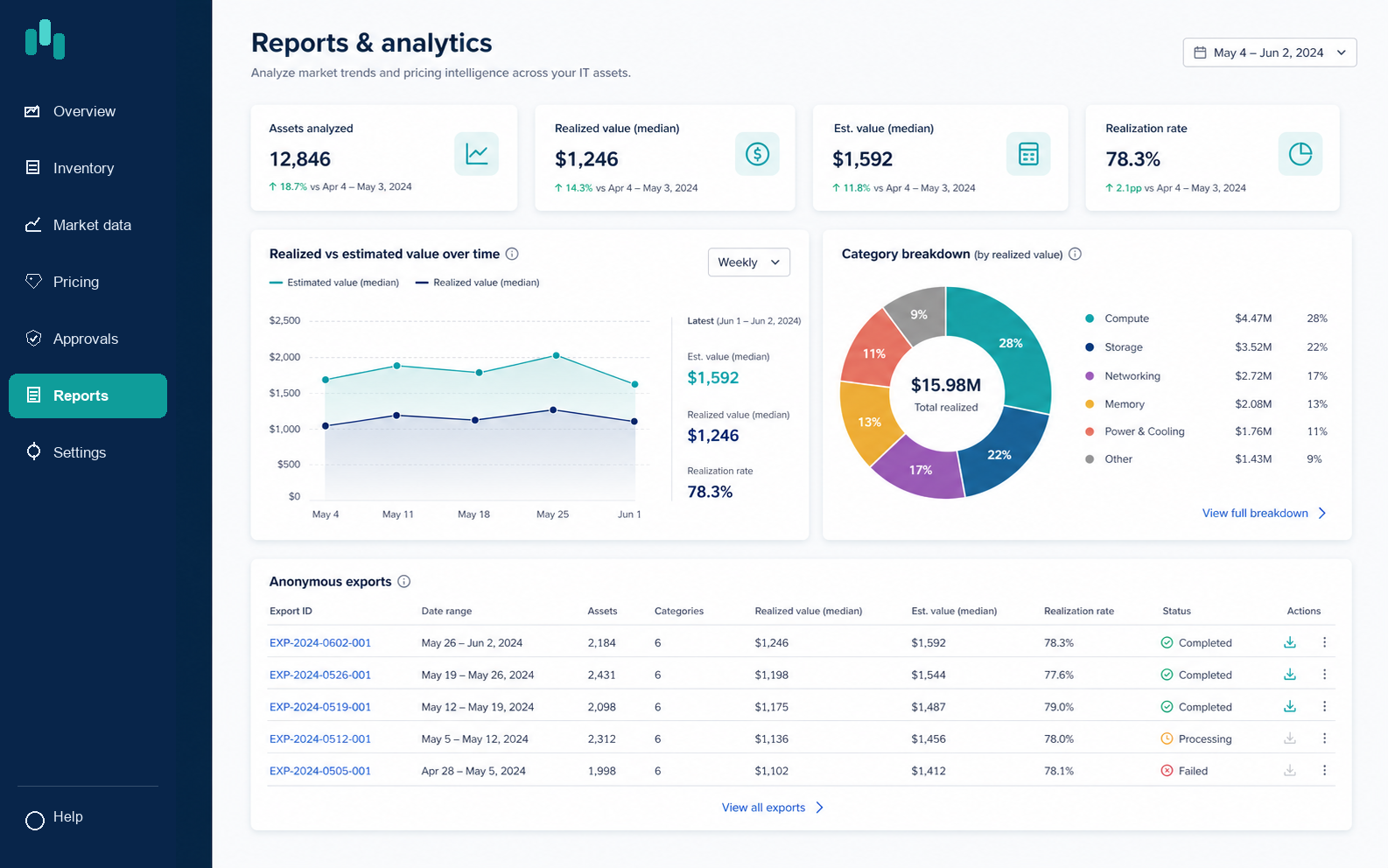Viewport: 1388px width, 868px height.
Task: Open Market data from the sidebar
Action: (88, 225)
